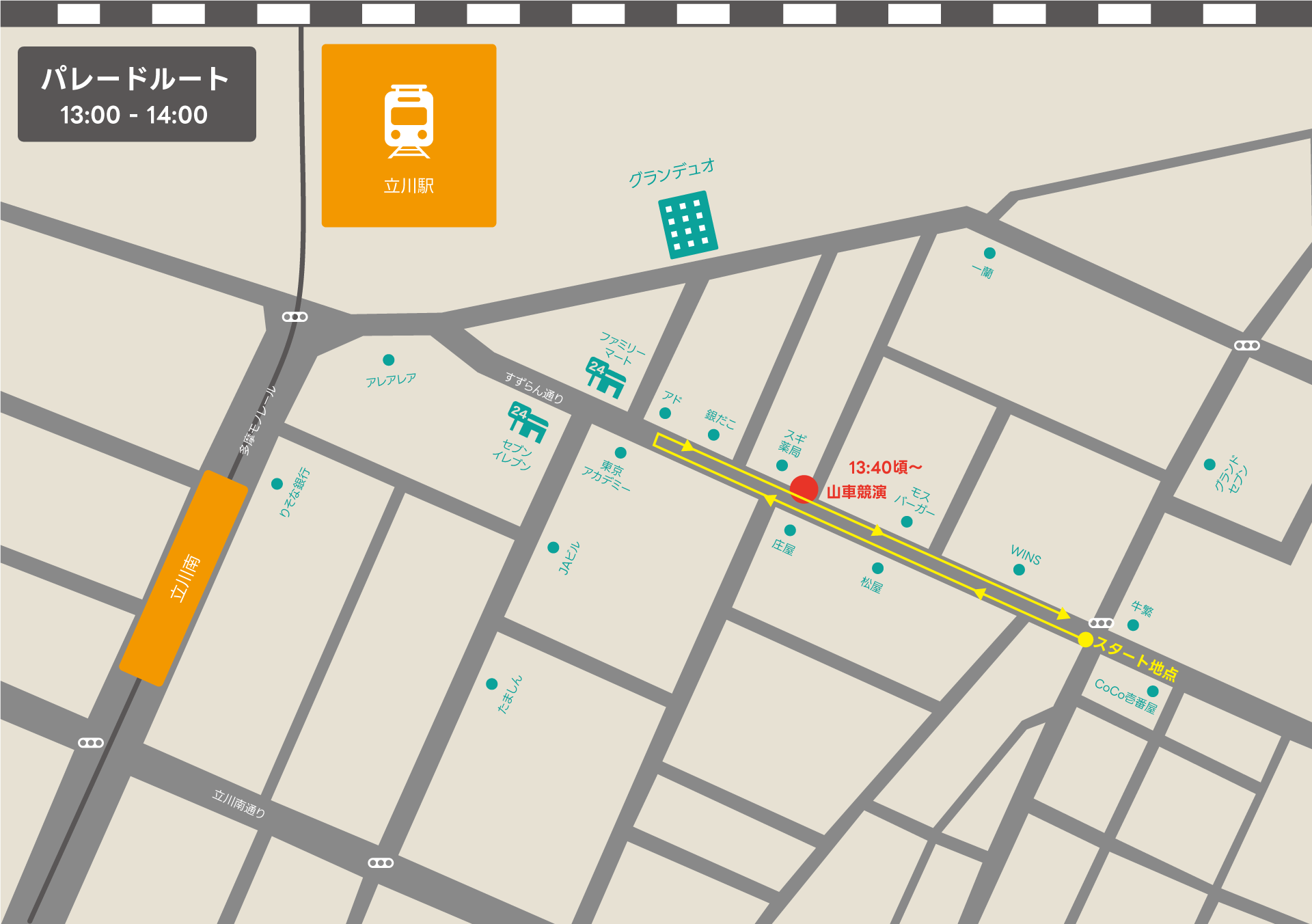1312x924 pixels.
Task: Click the yellow スタート地点 dot
Action: [1085, 640]
